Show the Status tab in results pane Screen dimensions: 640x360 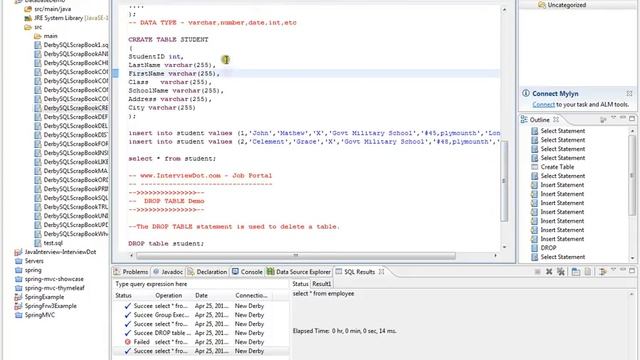pyautogui.click(x=300, y=284)
